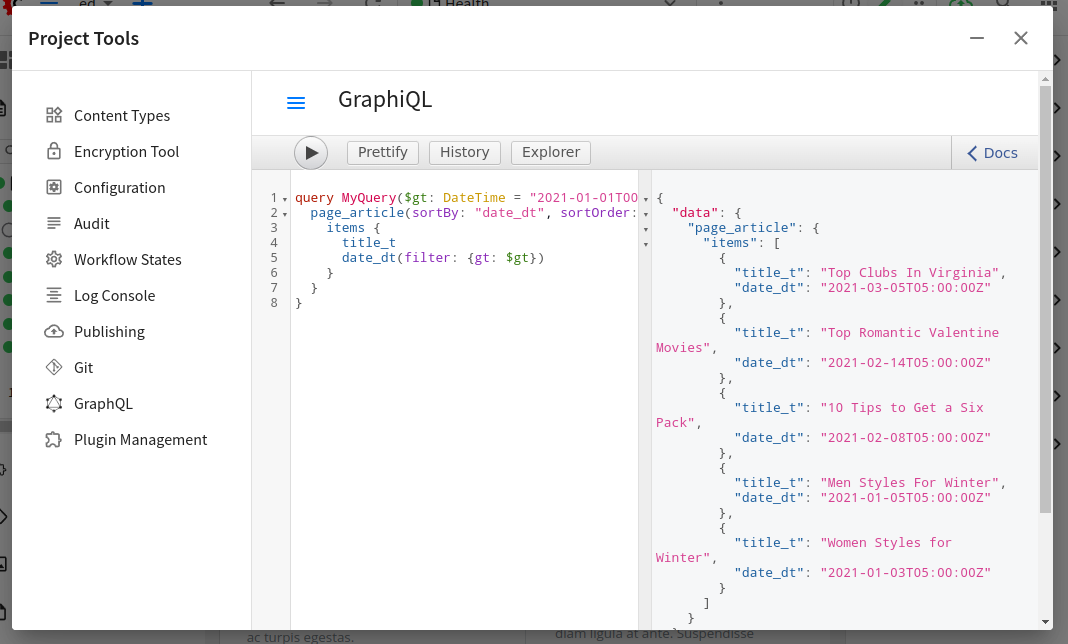Screen dimensions: 1068x644
Task: Click the Git diamond icon
Action: click(54, 367)
